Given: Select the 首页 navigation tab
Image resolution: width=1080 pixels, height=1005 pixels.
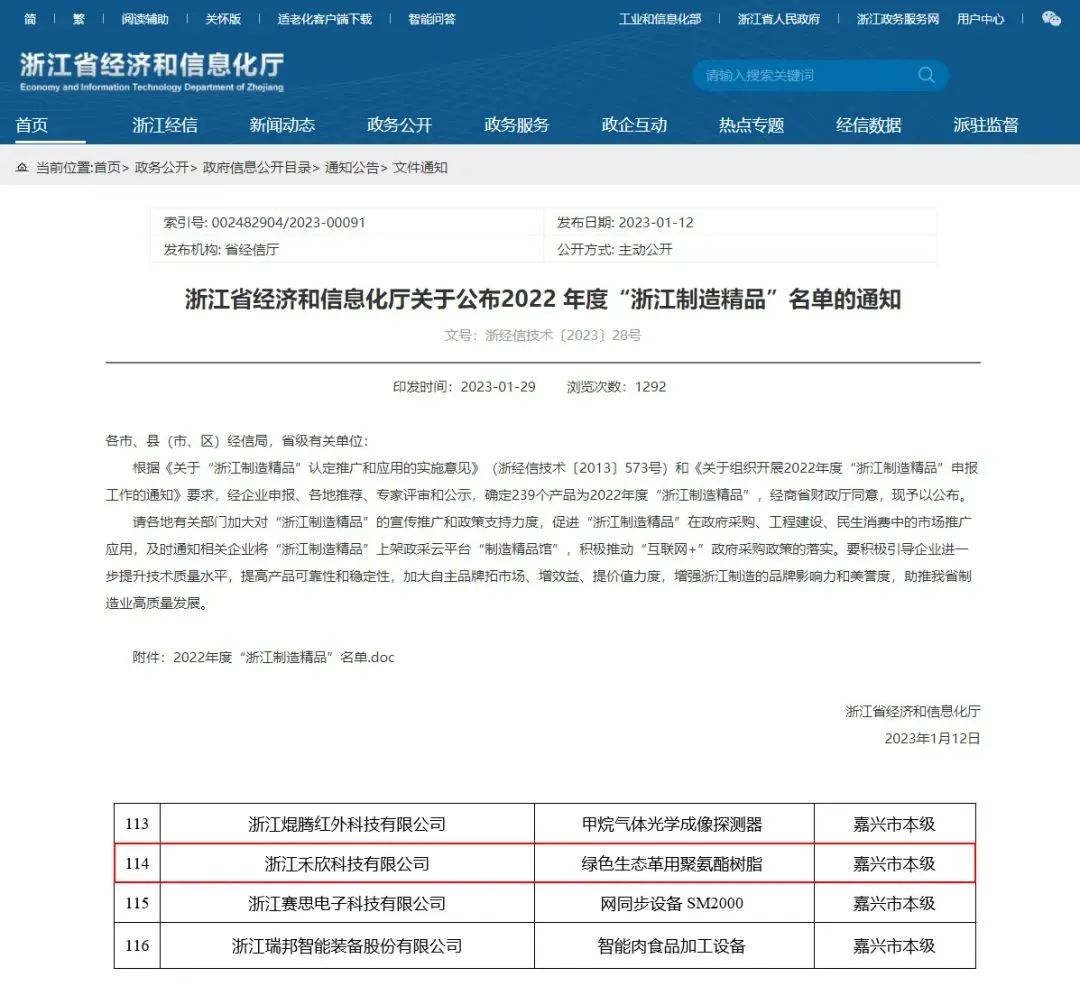Looking at the screenshot, I should click(x=32, y=125).
